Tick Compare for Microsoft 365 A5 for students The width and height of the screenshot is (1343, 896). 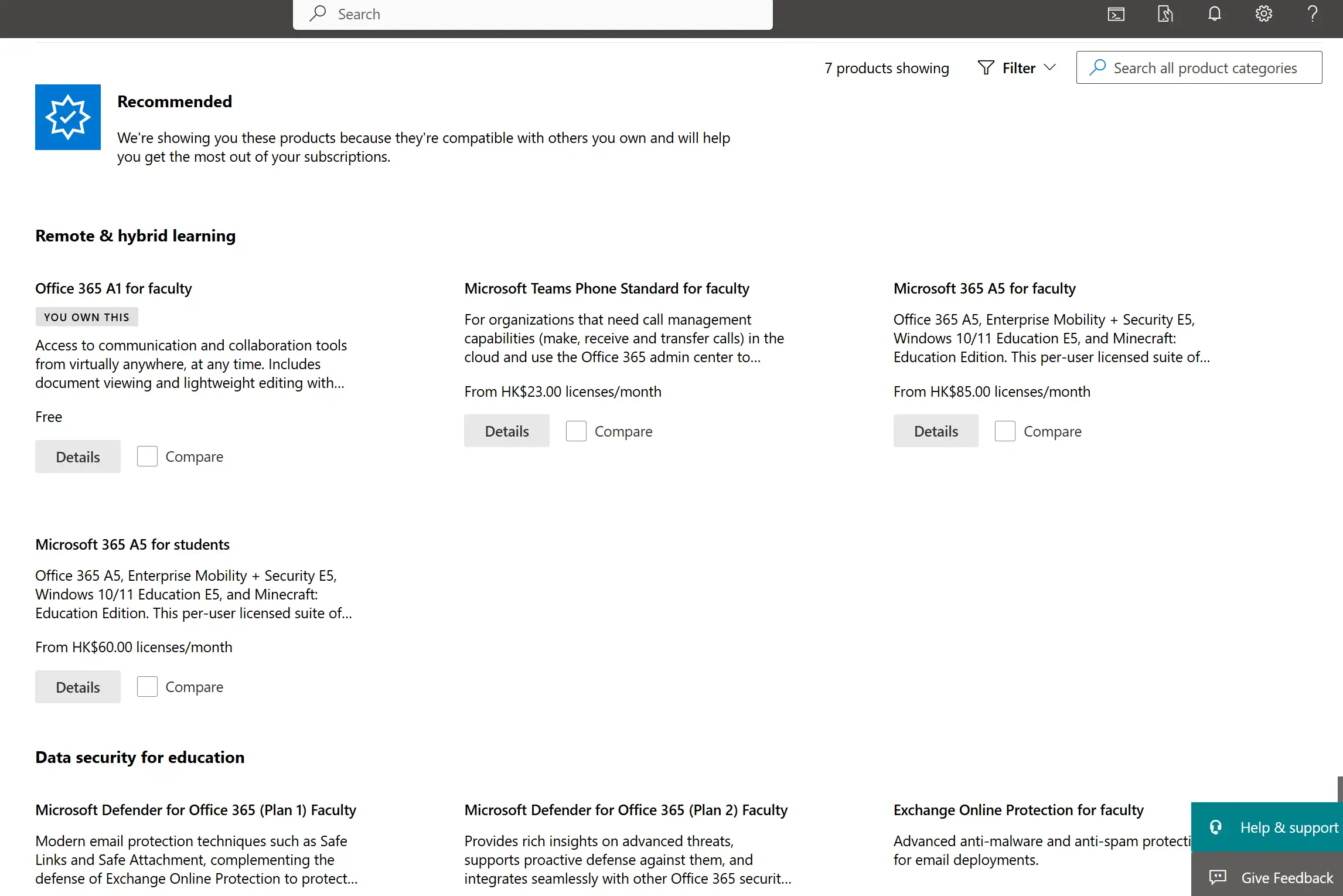point(147,687)
